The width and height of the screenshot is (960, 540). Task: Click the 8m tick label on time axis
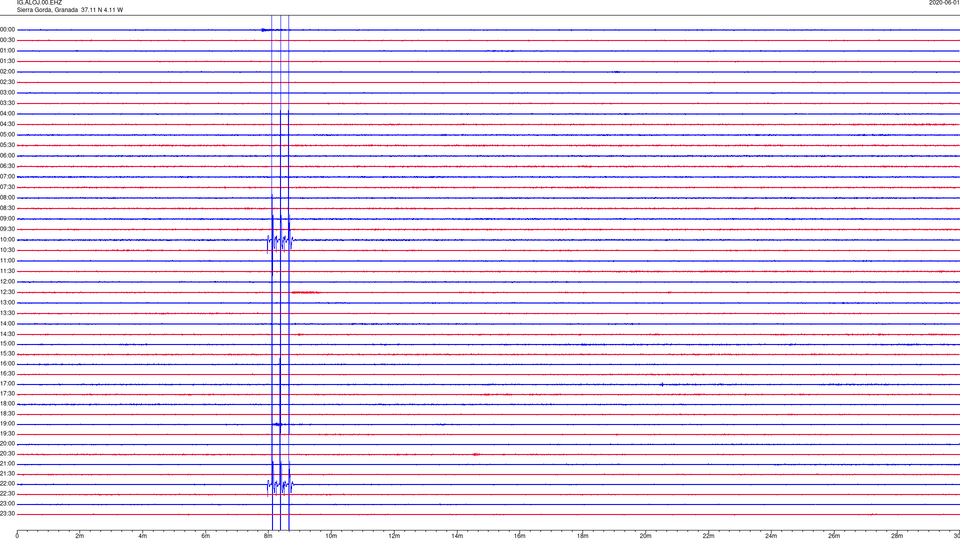pyautogui.click(x=268, y=536)
